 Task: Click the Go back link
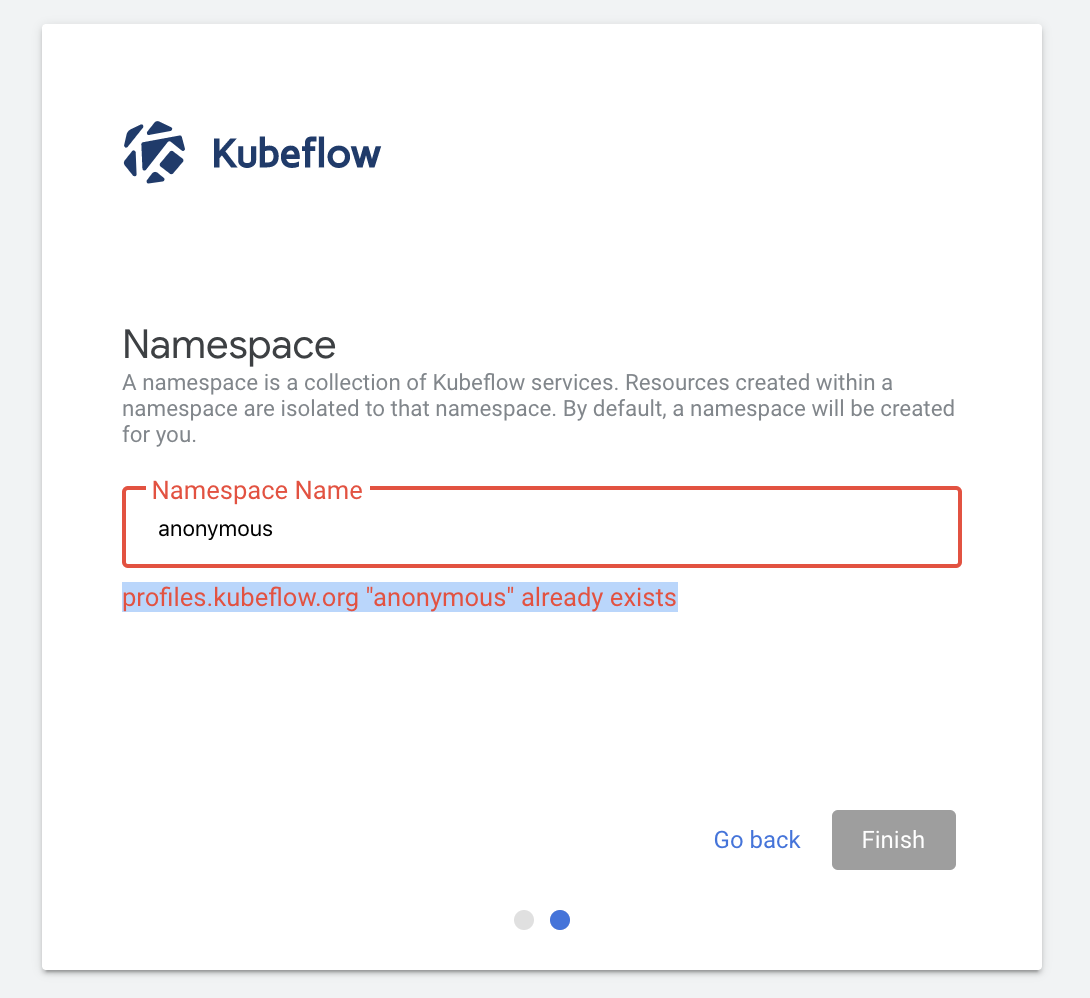click(x=756, y=840)
